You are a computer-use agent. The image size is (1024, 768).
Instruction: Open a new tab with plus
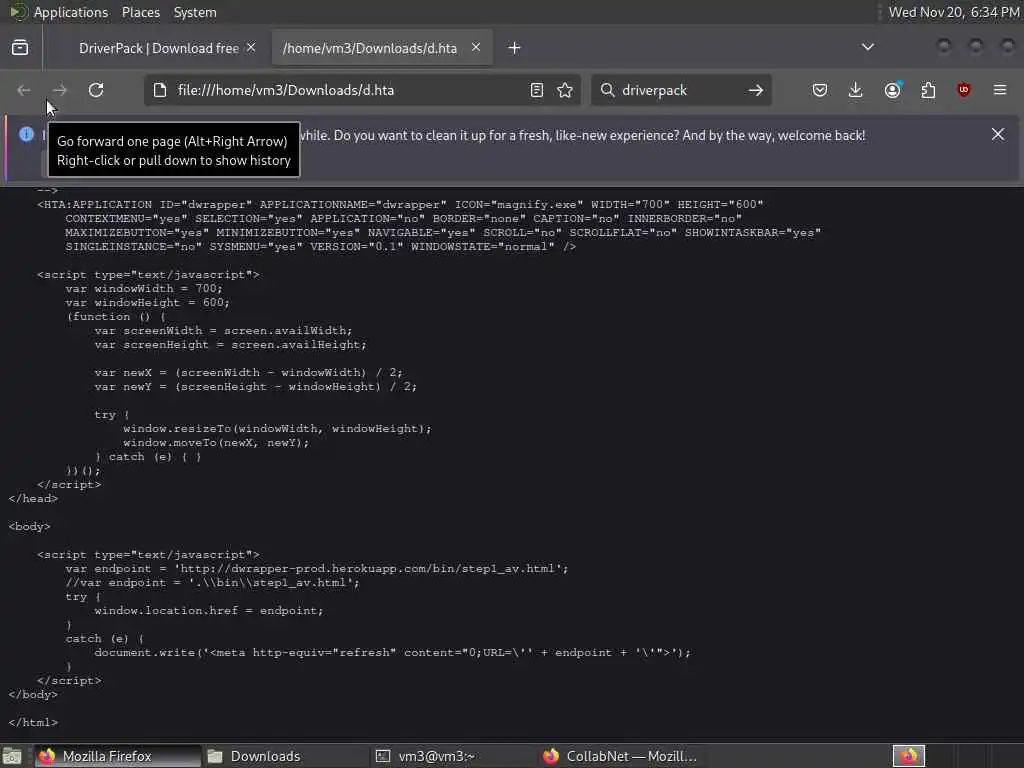click(515, 48)
